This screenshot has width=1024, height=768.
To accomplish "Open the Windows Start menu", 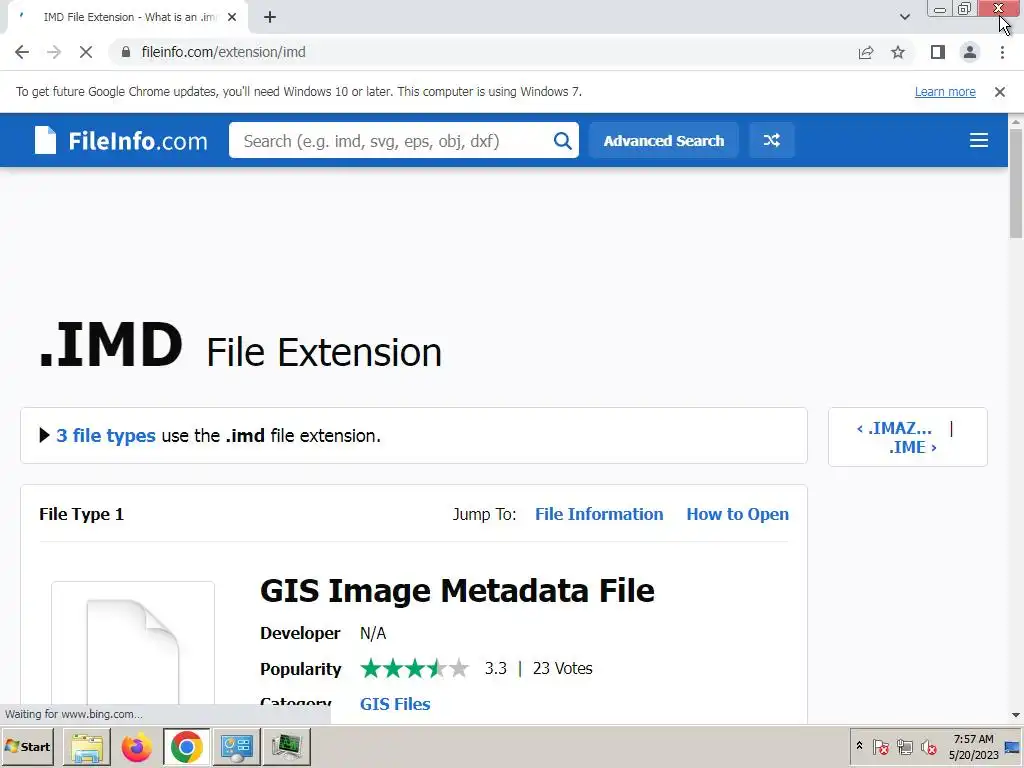I will (27, 746).
